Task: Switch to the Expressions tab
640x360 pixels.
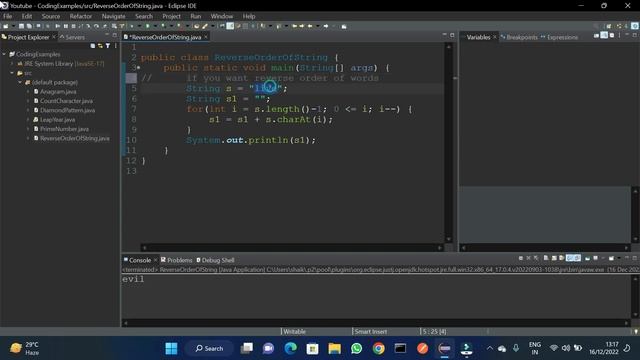Action: point(559,37)
